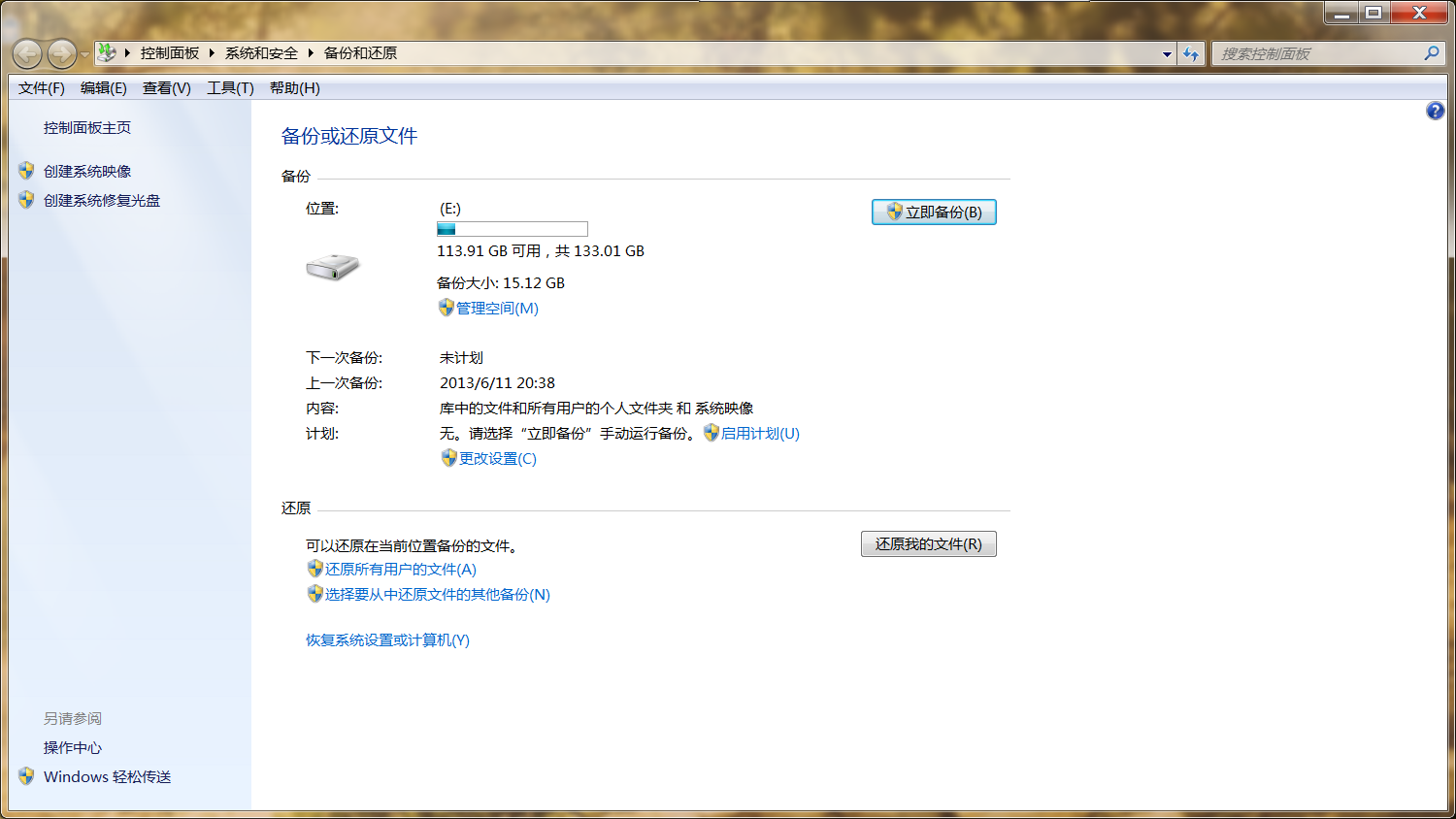This screenshot has width=1456, height=819.
Task: Open the 恢复系统设置或计算机(Y) link
Action: (386, 640)
